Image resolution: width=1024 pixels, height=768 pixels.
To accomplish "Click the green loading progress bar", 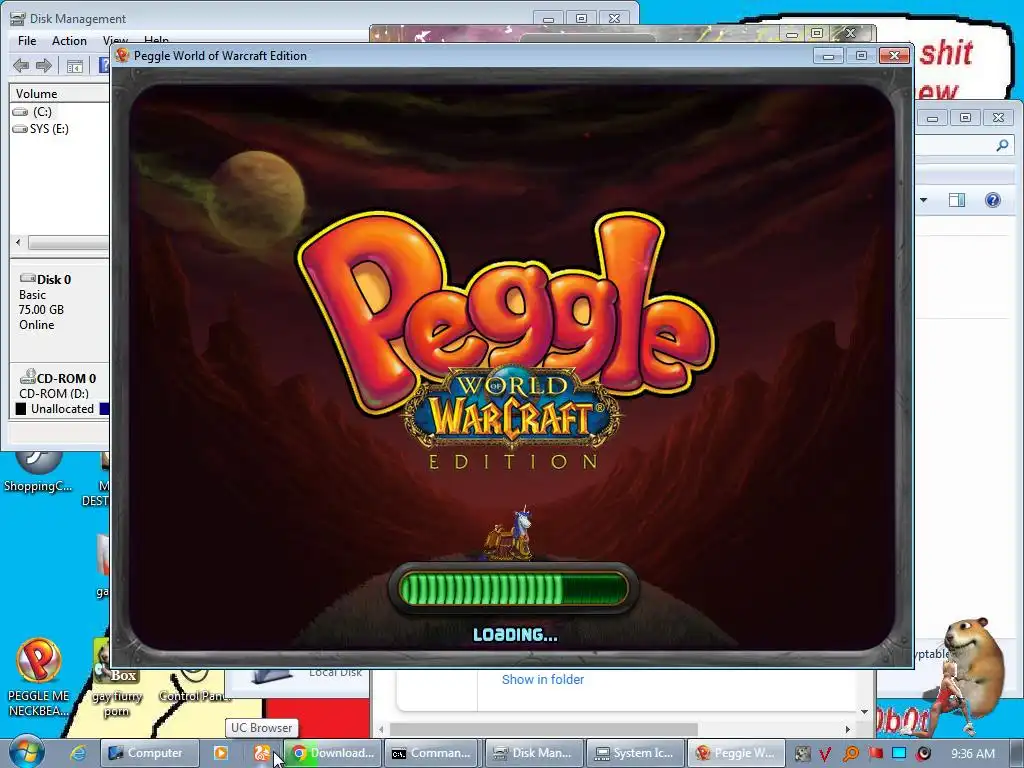I will [x=513, y=588].
